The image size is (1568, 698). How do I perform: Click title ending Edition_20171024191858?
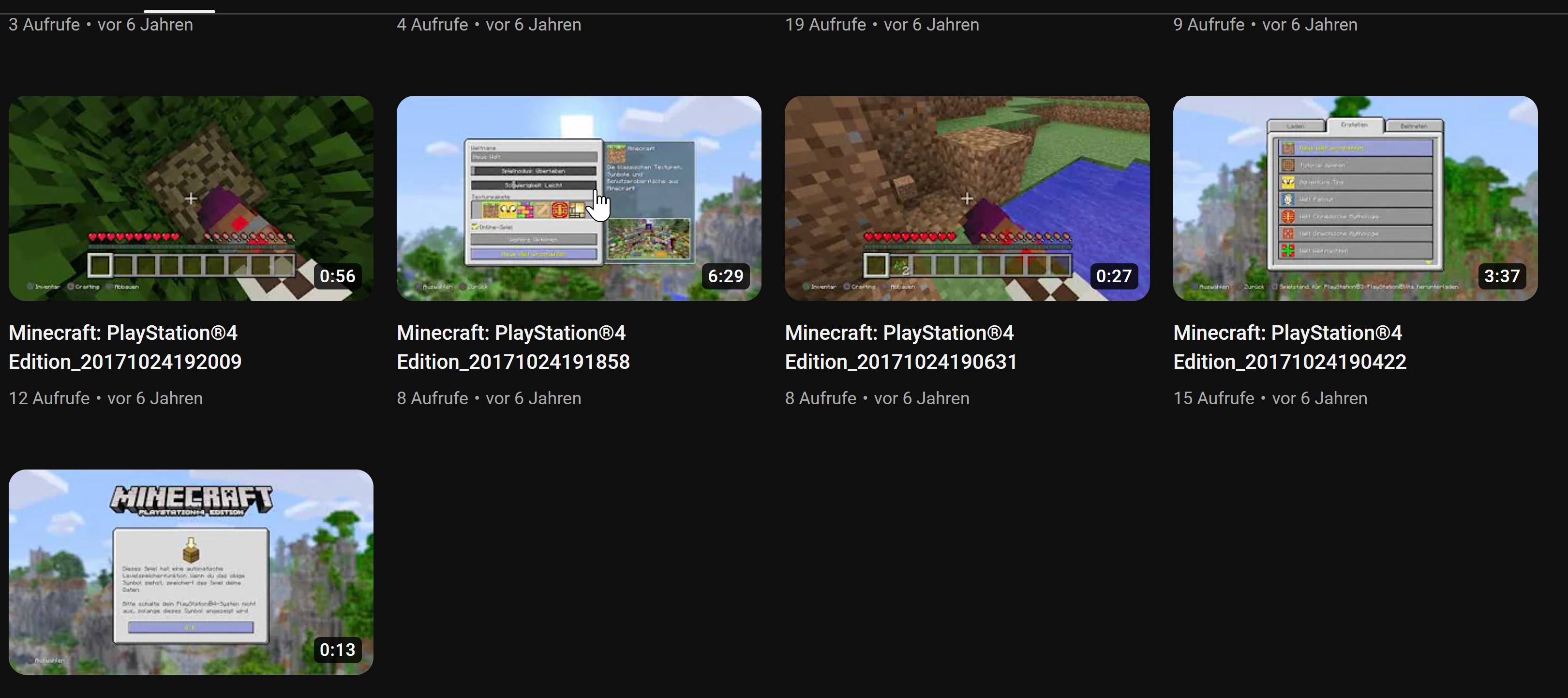pos(513,347)
